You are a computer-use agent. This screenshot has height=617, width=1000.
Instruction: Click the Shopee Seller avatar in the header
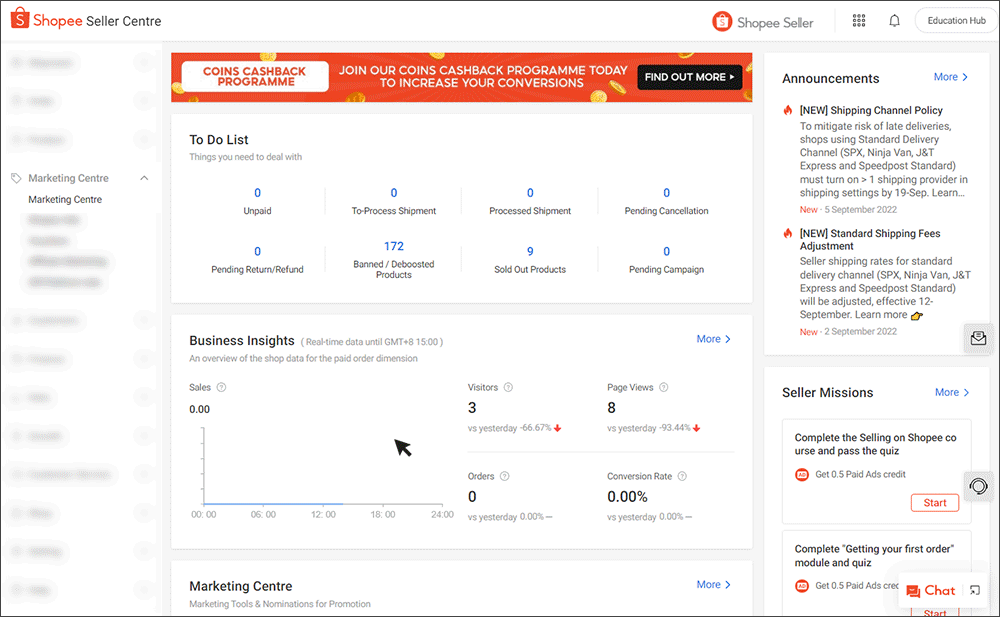(721, 19)
